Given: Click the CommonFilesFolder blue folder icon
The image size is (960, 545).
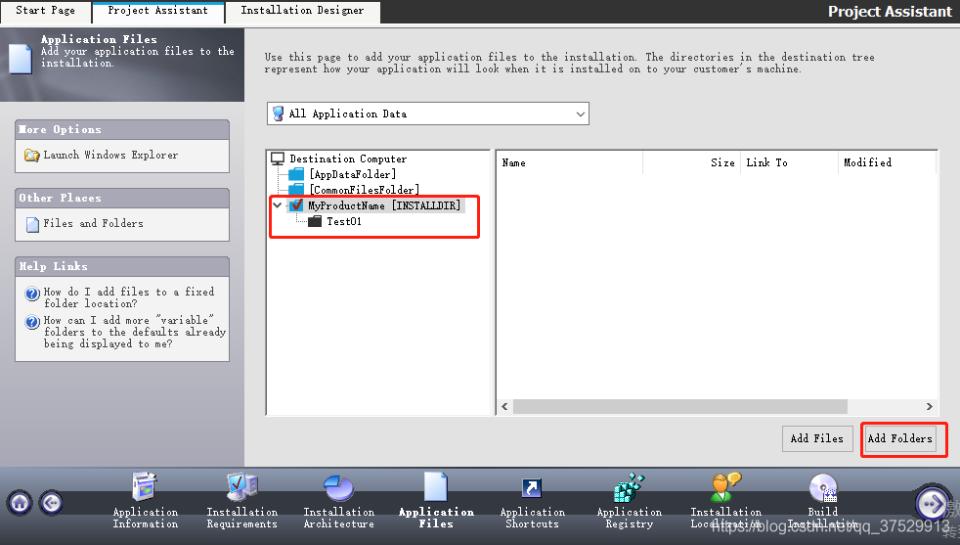Looking at the screenshot, I should click(x=296, y=189).
